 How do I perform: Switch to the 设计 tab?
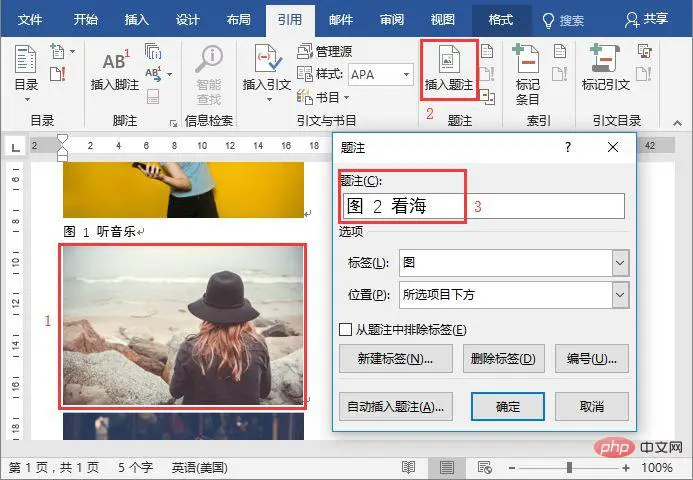188,19
